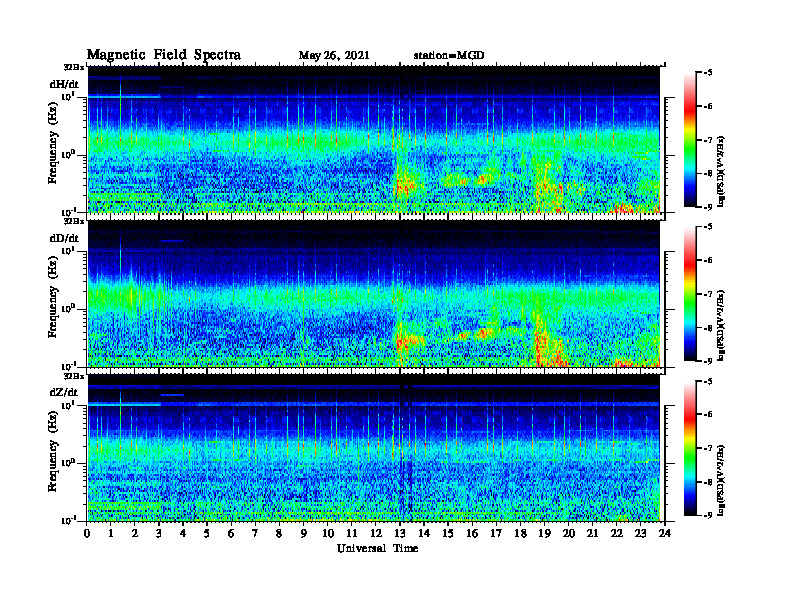Click hour 1 on the time axis
792x612 pixels.
pos(111,533)
